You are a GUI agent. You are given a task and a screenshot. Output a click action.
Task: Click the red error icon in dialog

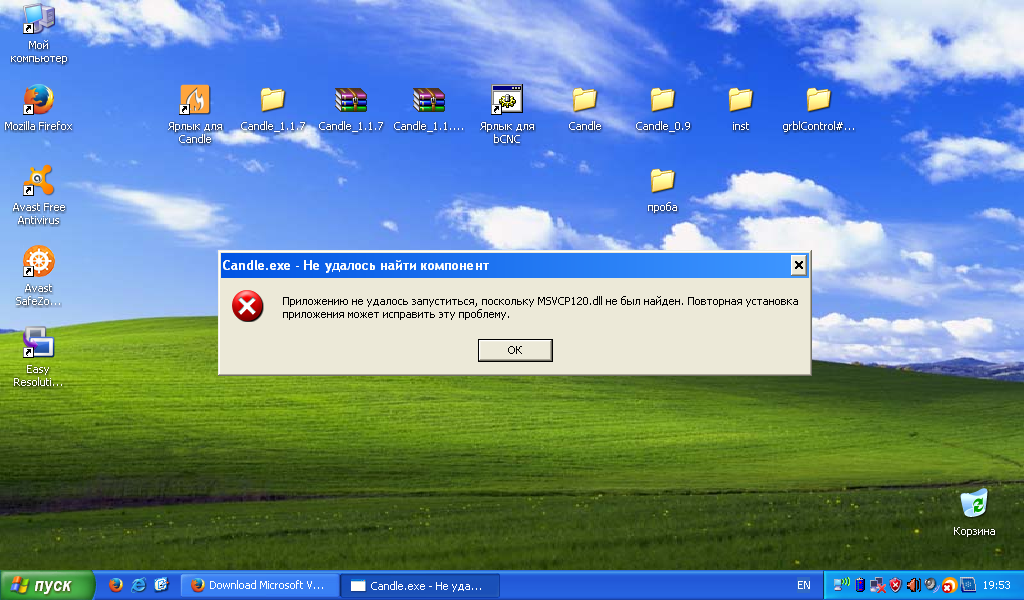pyautogui.click(x=248, y=306)
